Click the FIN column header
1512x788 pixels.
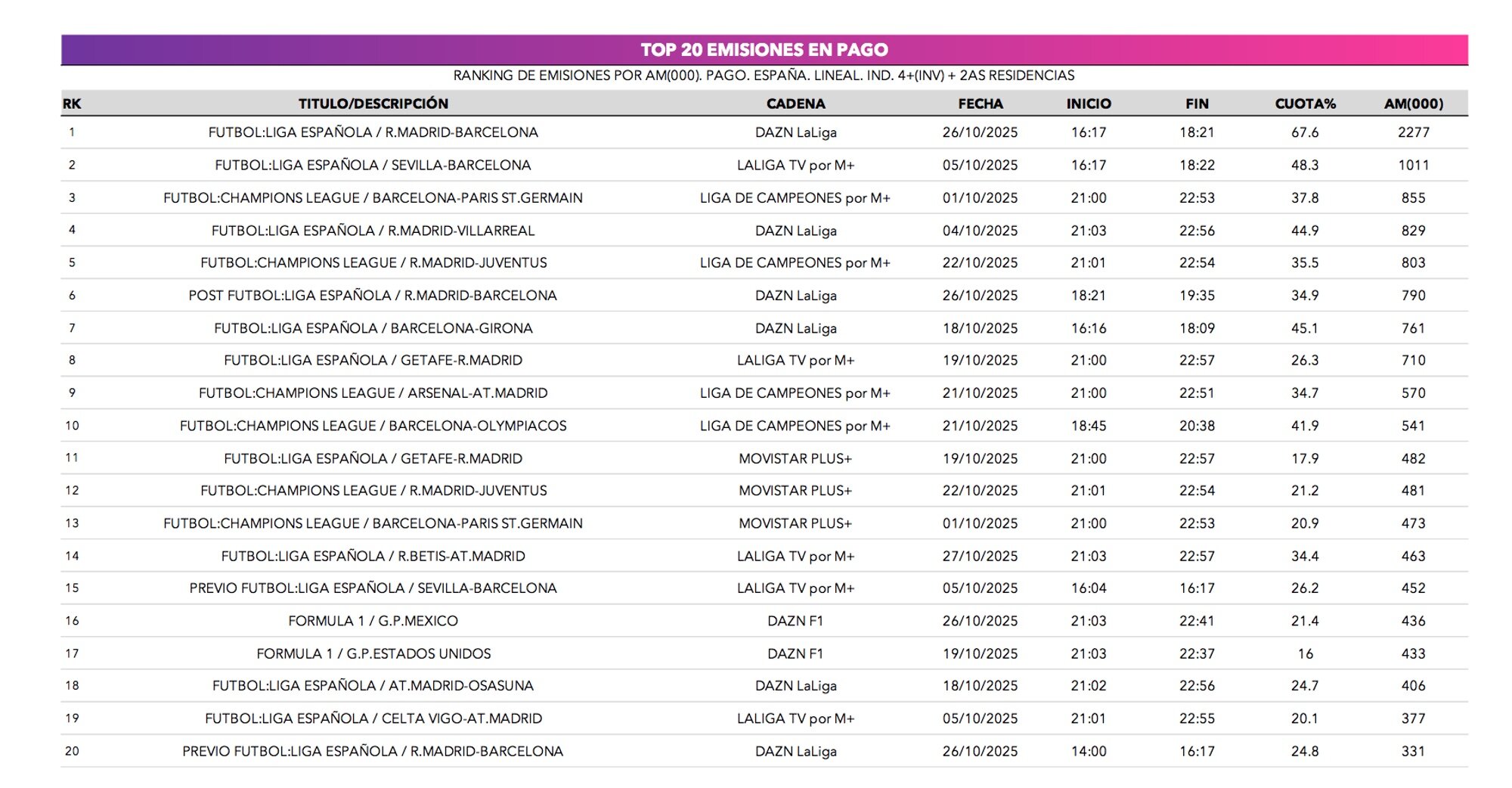1198,105
